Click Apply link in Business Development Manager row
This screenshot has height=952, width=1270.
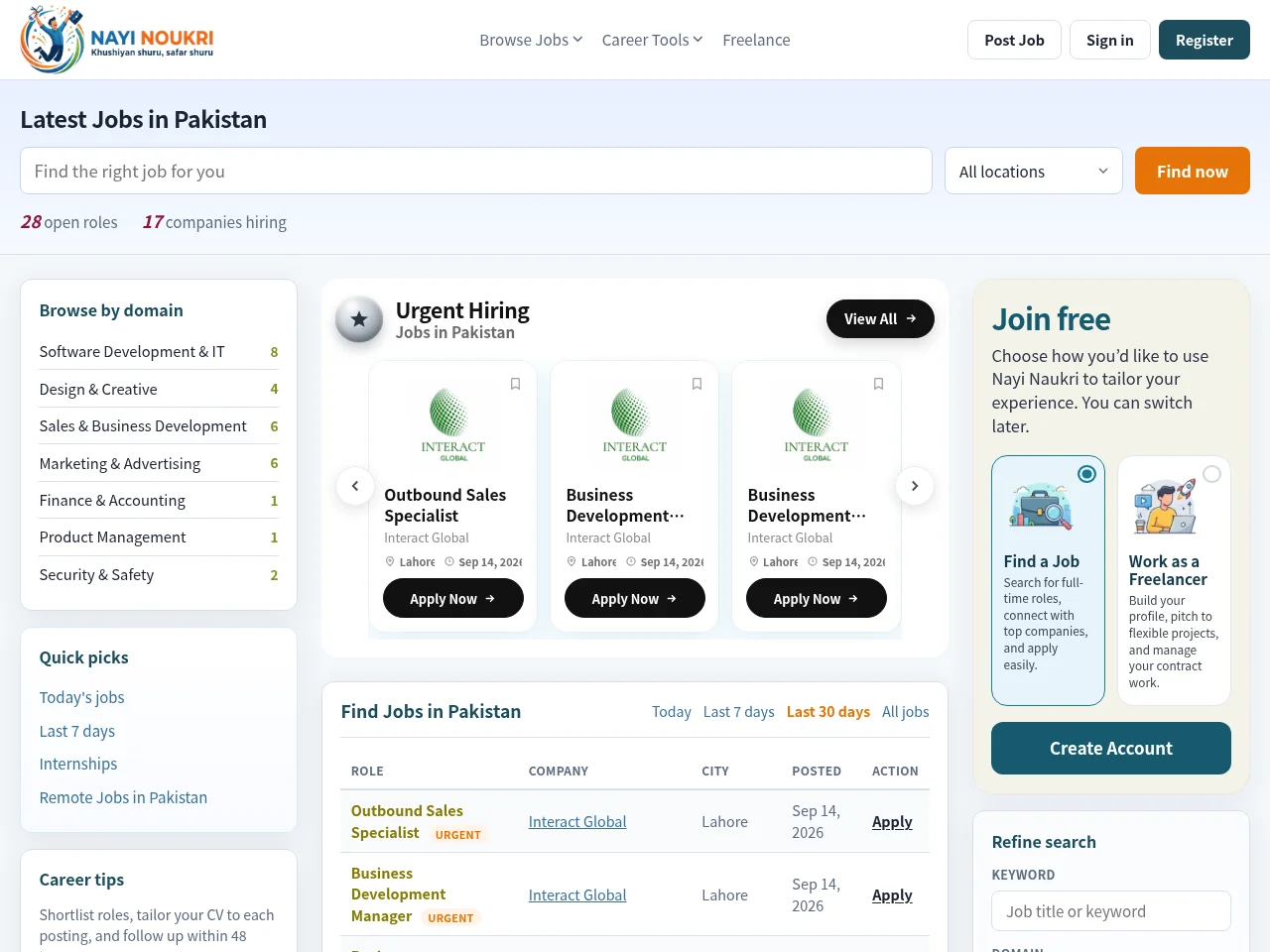point(892,894)
